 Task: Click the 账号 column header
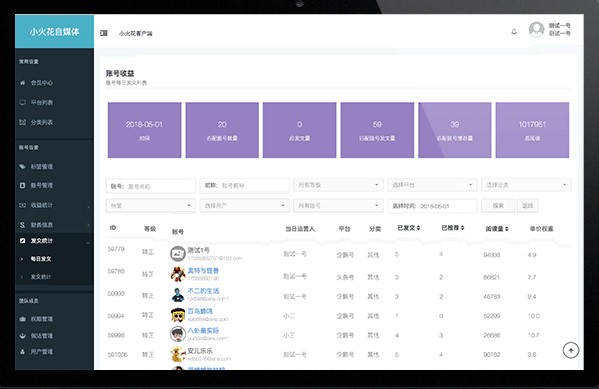[178, 232]
